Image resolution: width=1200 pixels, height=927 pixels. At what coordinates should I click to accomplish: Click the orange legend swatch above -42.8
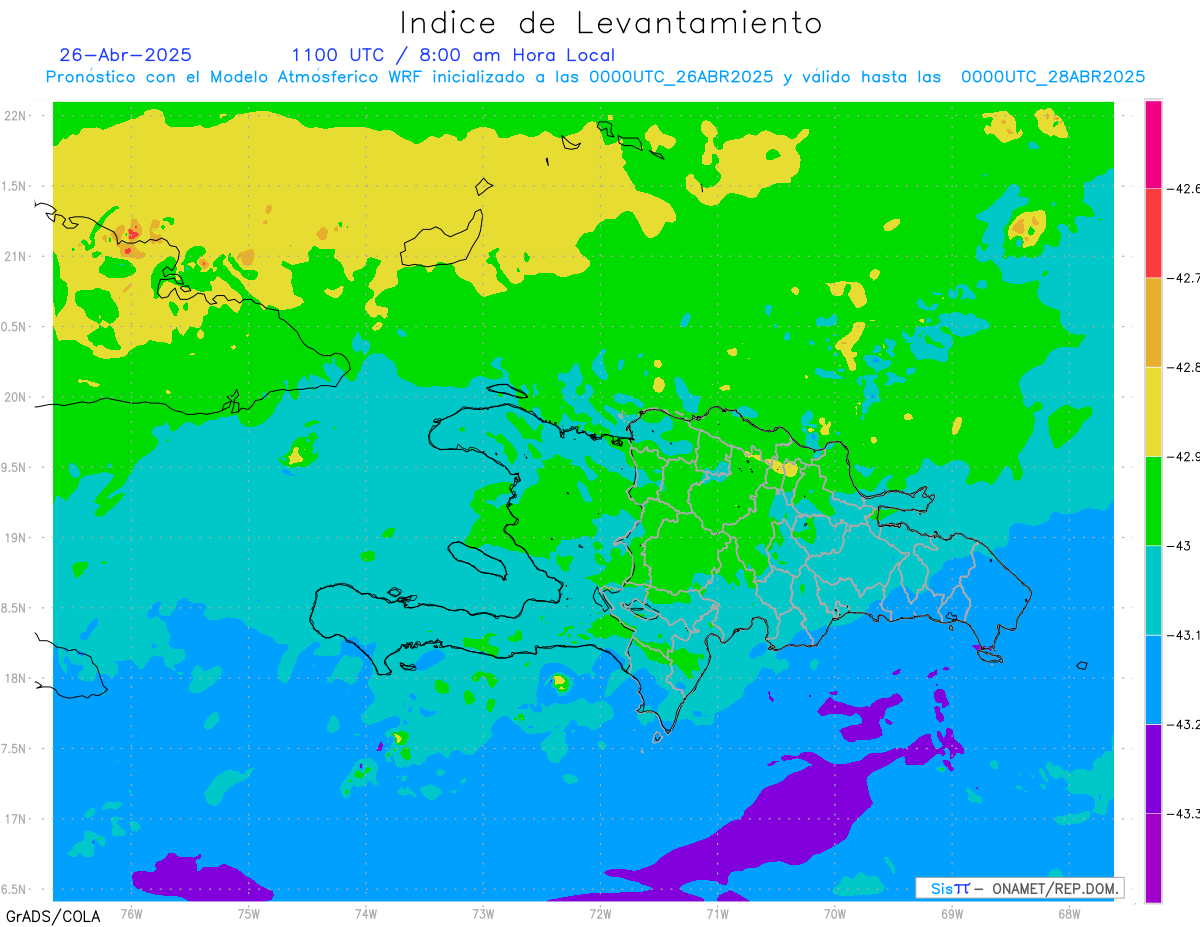[1153, 322]
